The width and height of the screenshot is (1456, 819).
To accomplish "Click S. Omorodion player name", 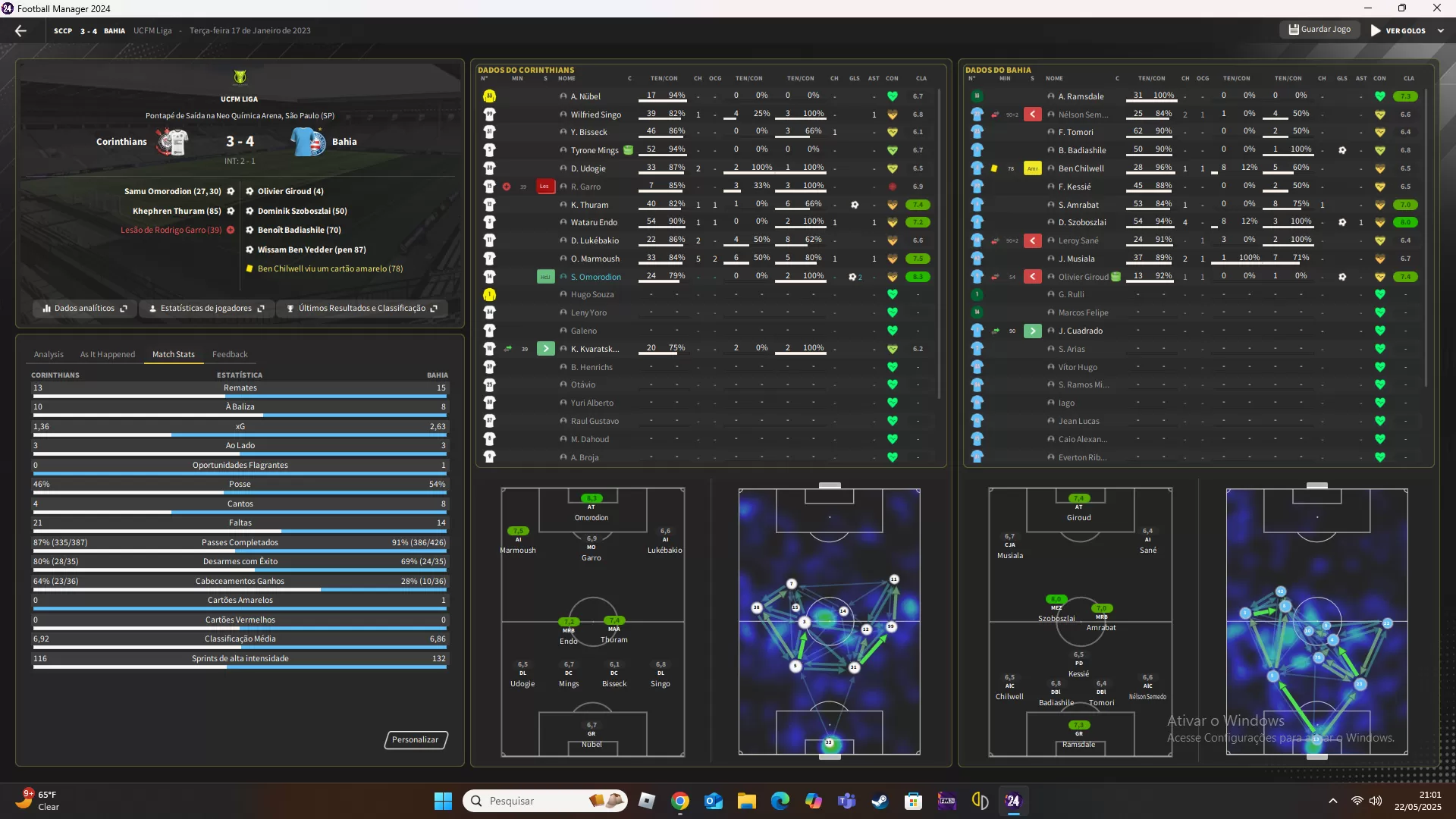I will point(596,277).
